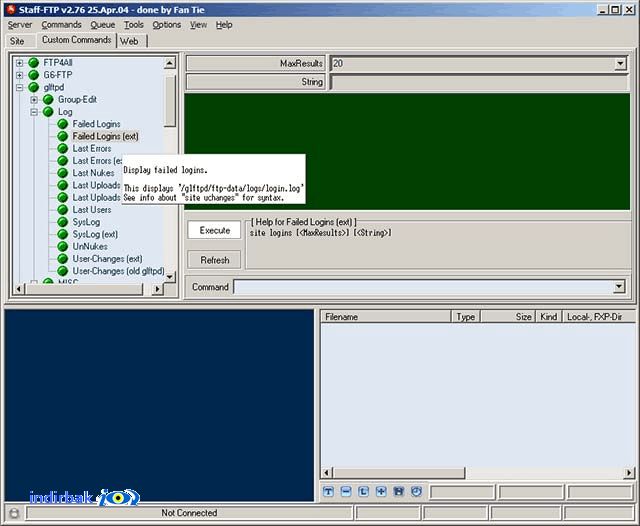Click tree horizontal scrollbar left arrow
Screen dimensions: 640x526
pyautogui.click(x=18, y=289)
